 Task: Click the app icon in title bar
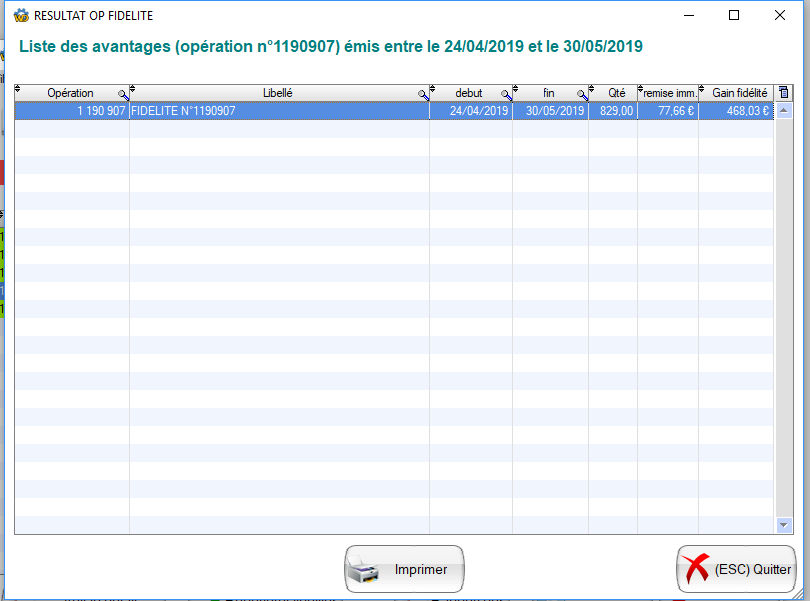tap(21, 16)
